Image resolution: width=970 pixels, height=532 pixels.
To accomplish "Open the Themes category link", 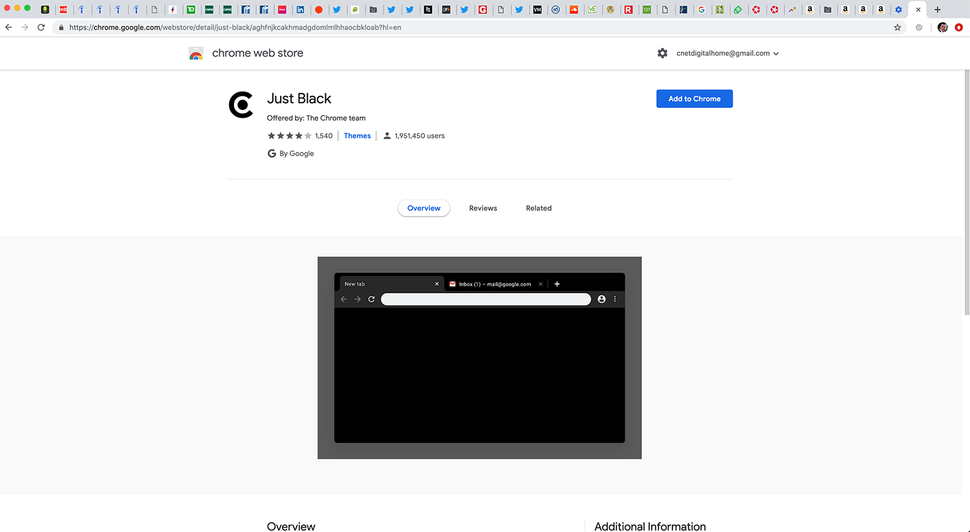I will point(357,135).
